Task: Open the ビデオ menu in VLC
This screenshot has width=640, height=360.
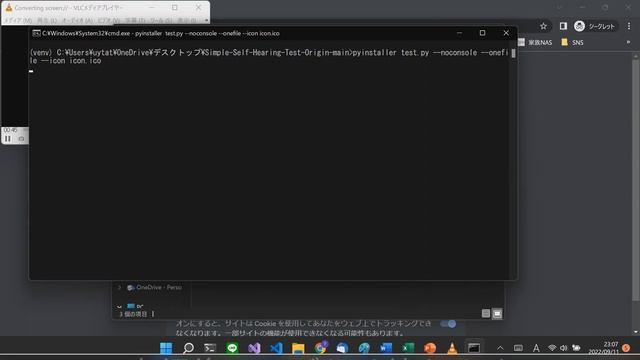Action: 110,20
